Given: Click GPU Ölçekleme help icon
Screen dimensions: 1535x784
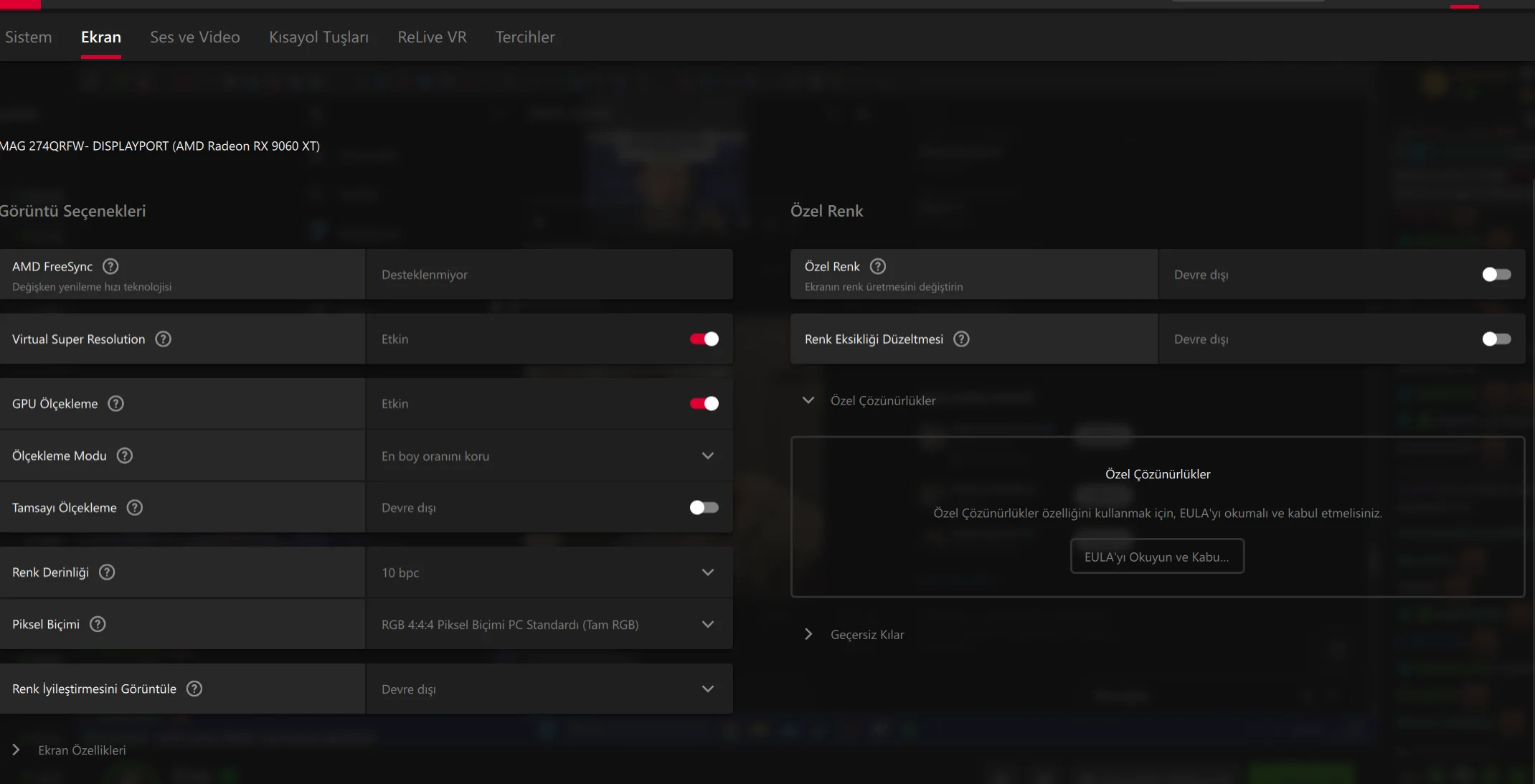Looking at the screenshot, I should (116, 403).
